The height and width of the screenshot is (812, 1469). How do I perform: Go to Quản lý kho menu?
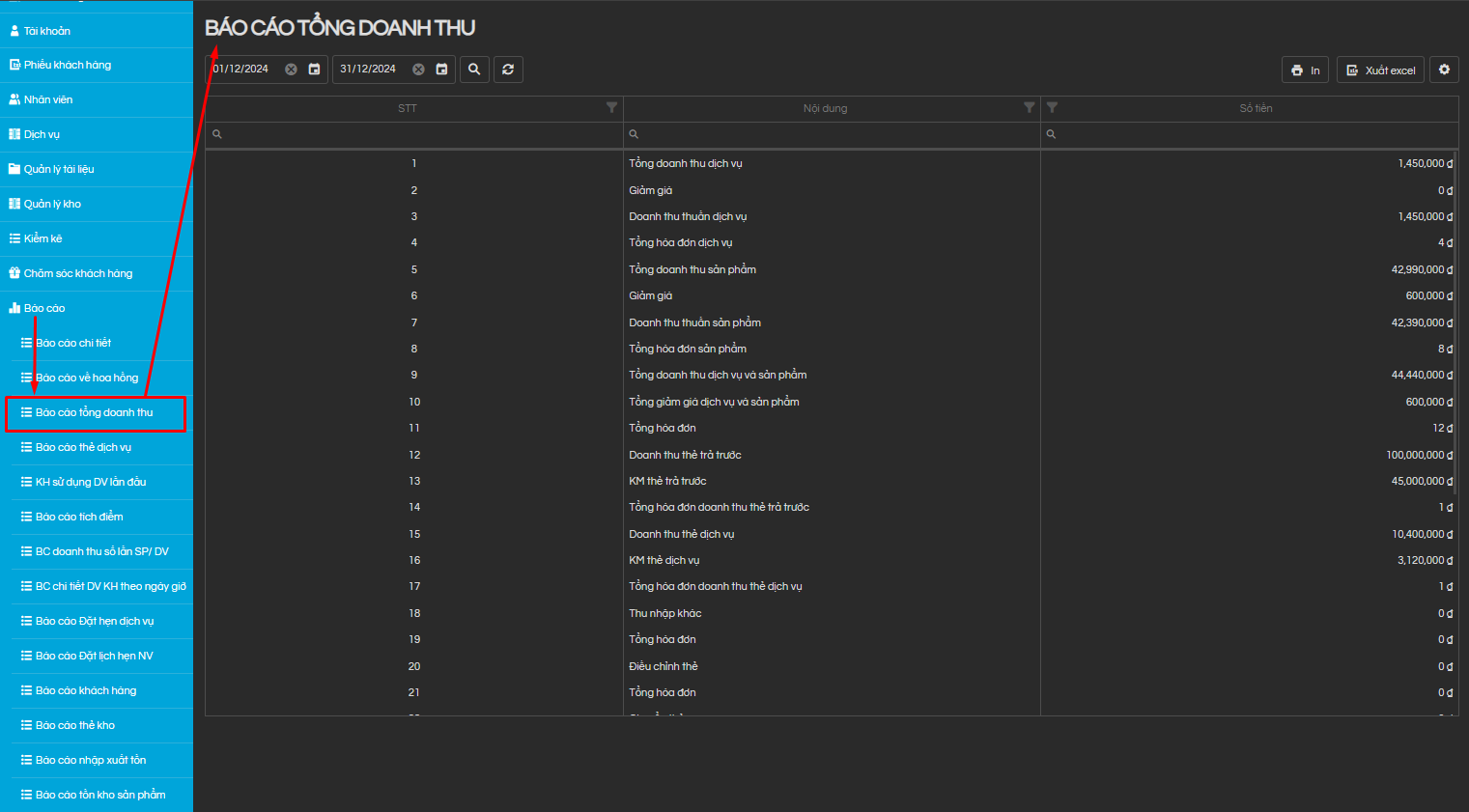52,204
